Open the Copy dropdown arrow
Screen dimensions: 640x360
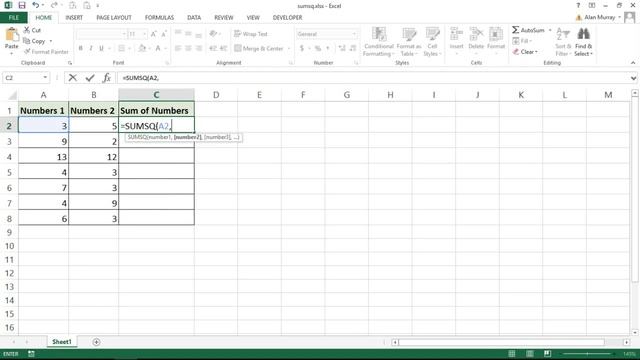click(x=51, y=41)
